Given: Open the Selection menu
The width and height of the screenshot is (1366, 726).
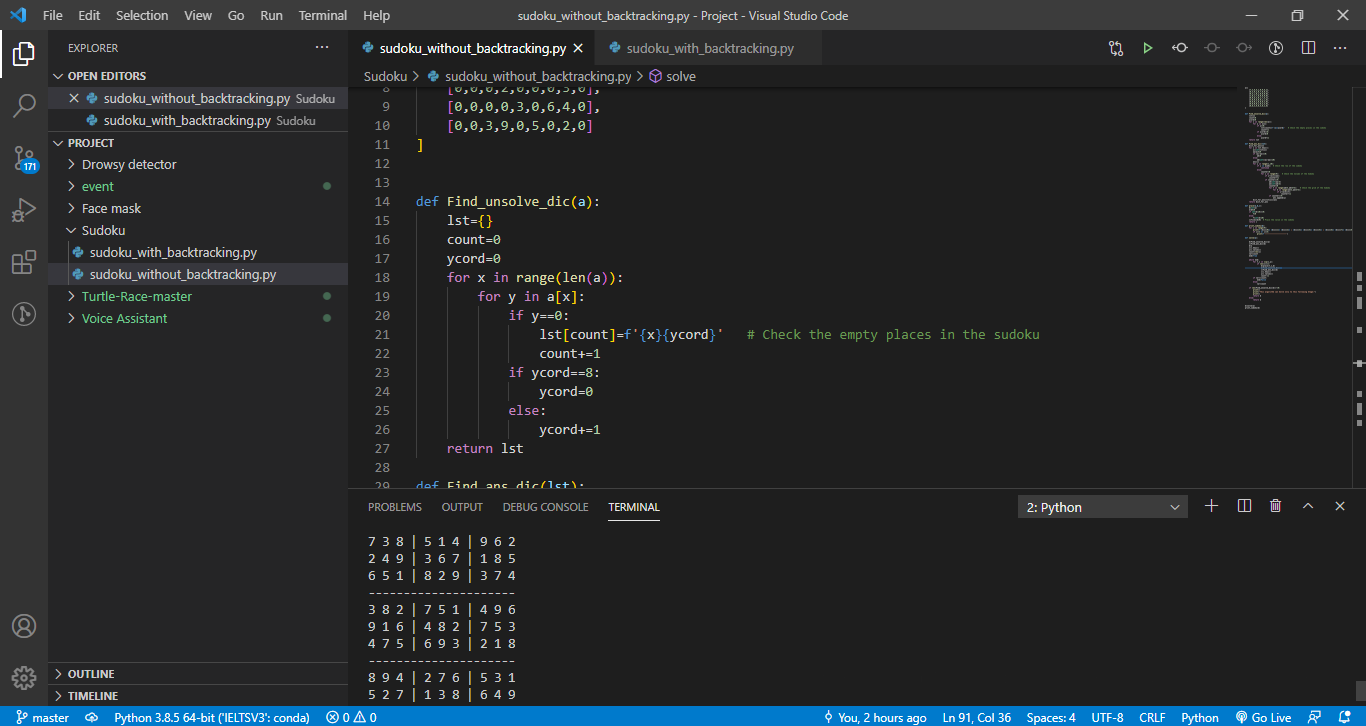Looking at the screenshot, I should click(142, 15).
